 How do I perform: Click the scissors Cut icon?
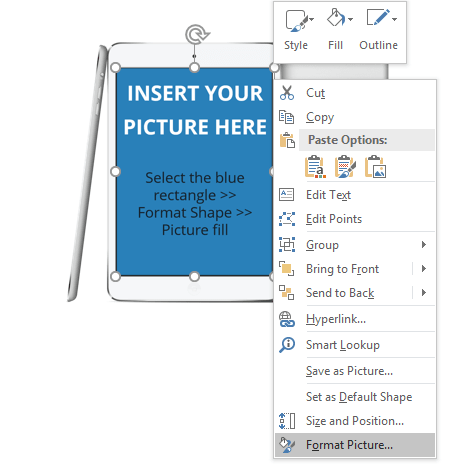(287, 93)
